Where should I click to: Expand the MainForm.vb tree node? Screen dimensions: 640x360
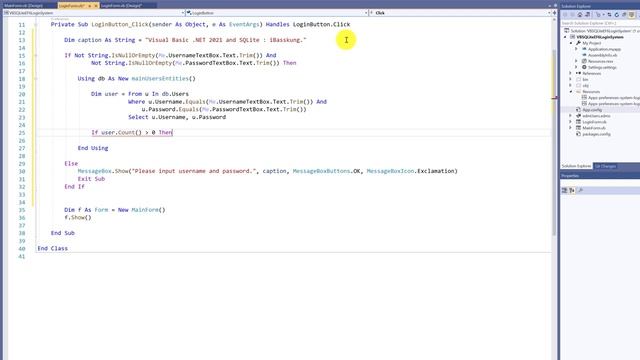tap(571, 128)
